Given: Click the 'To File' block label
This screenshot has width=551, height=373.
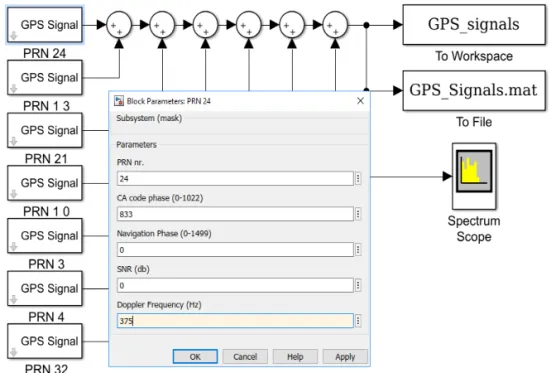Looking at the screenshot, I should tap(474, 122).
